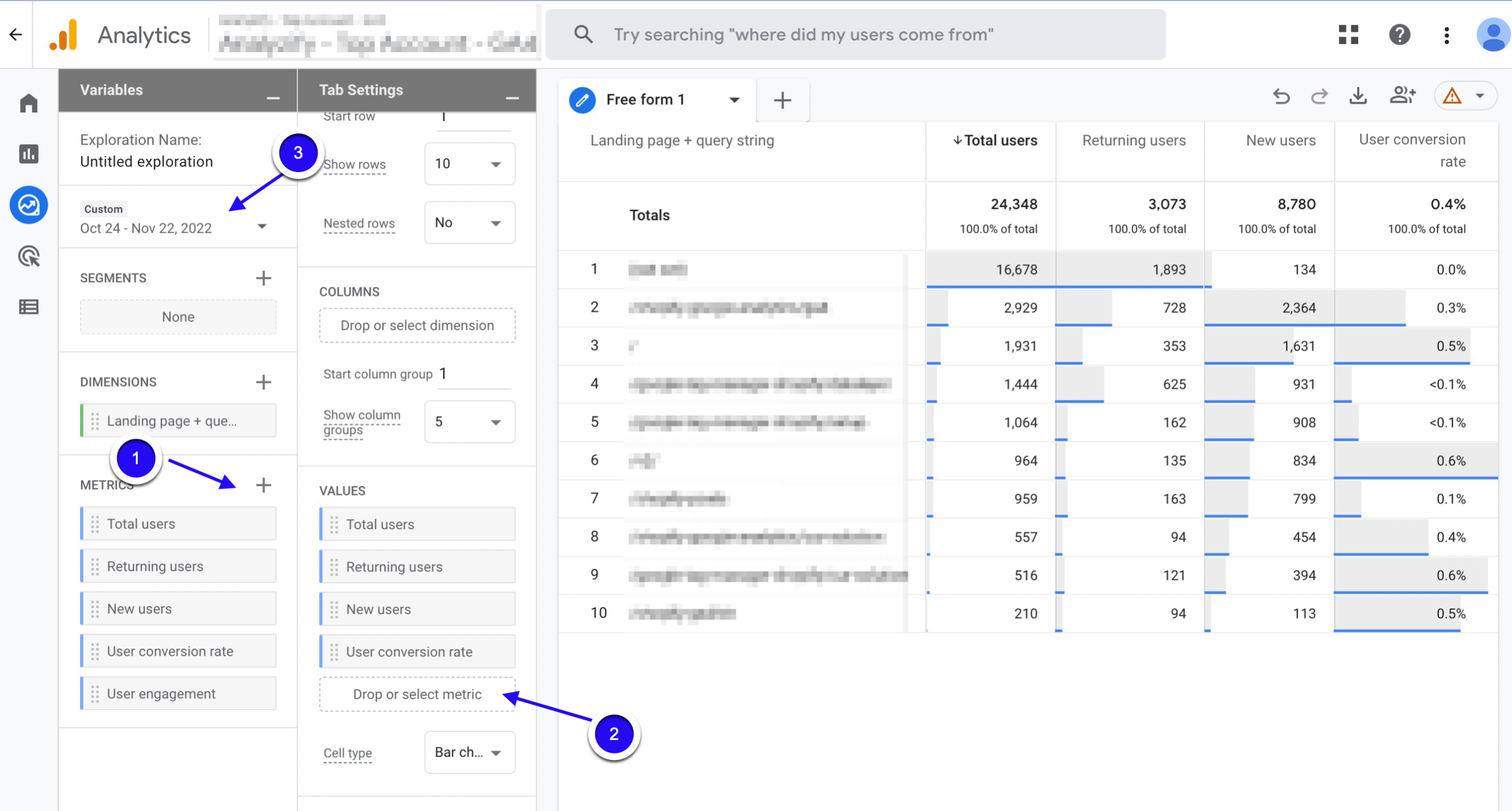This screenshot has height=811, width=1512.
Task: Click the plus icon next to DIMENSIONS
Action: coord(265,382)
